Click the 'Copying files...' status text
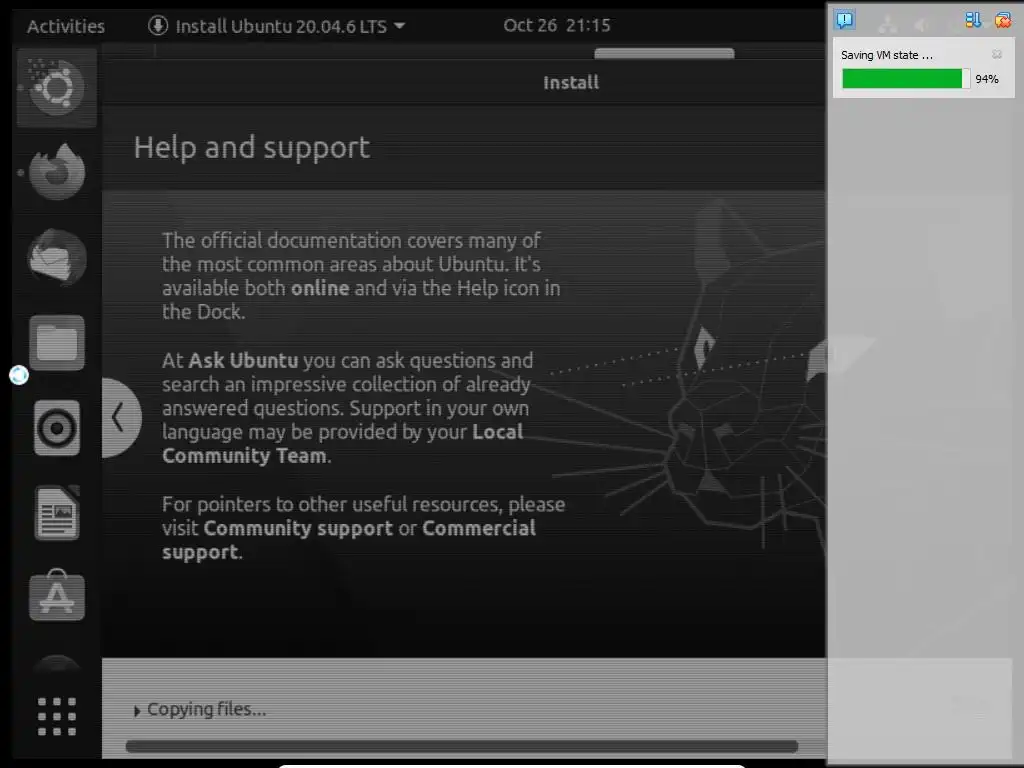The height and width of the screenshot is (768, 1024). [206, 709]
